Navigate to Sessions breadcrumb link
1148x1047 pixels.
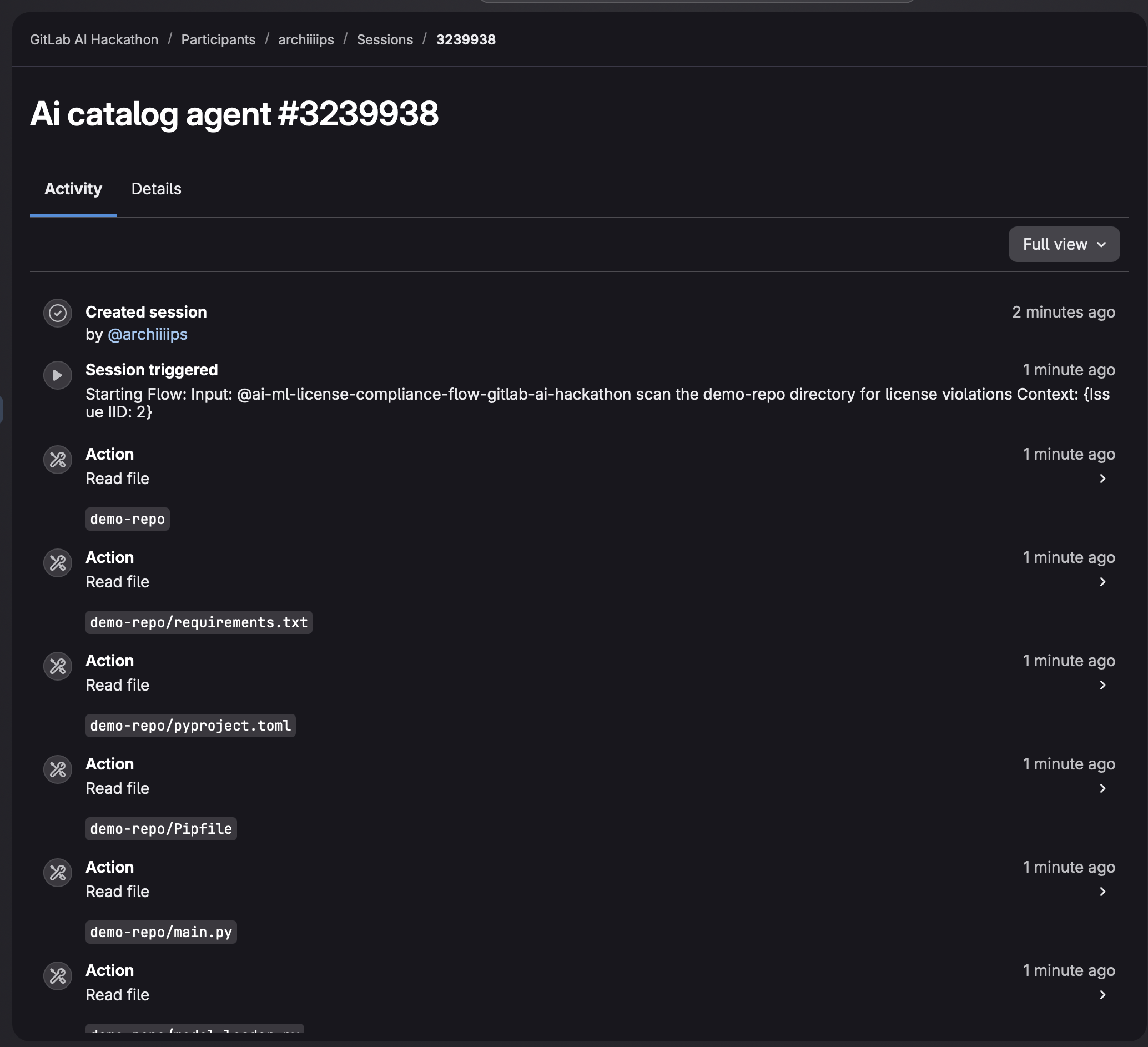pos(384,40)
